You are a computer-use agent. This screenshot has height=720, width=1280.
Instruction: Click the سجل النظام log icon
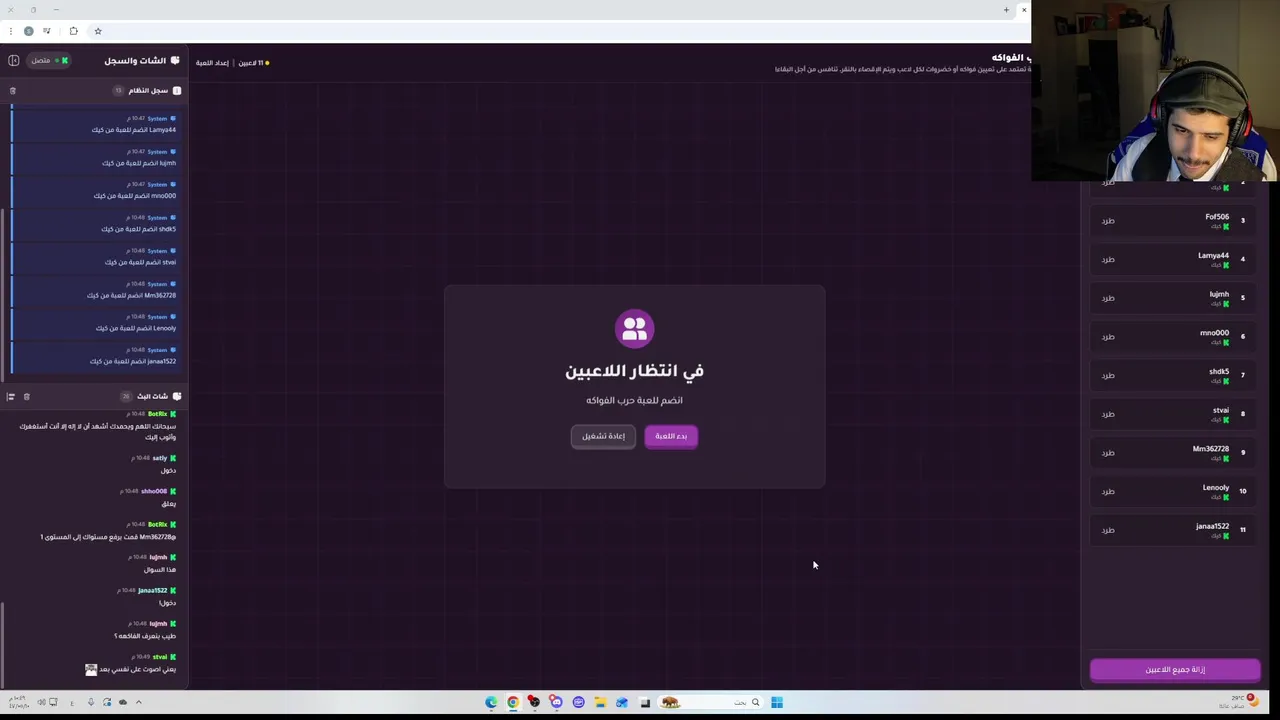point(177,91)
